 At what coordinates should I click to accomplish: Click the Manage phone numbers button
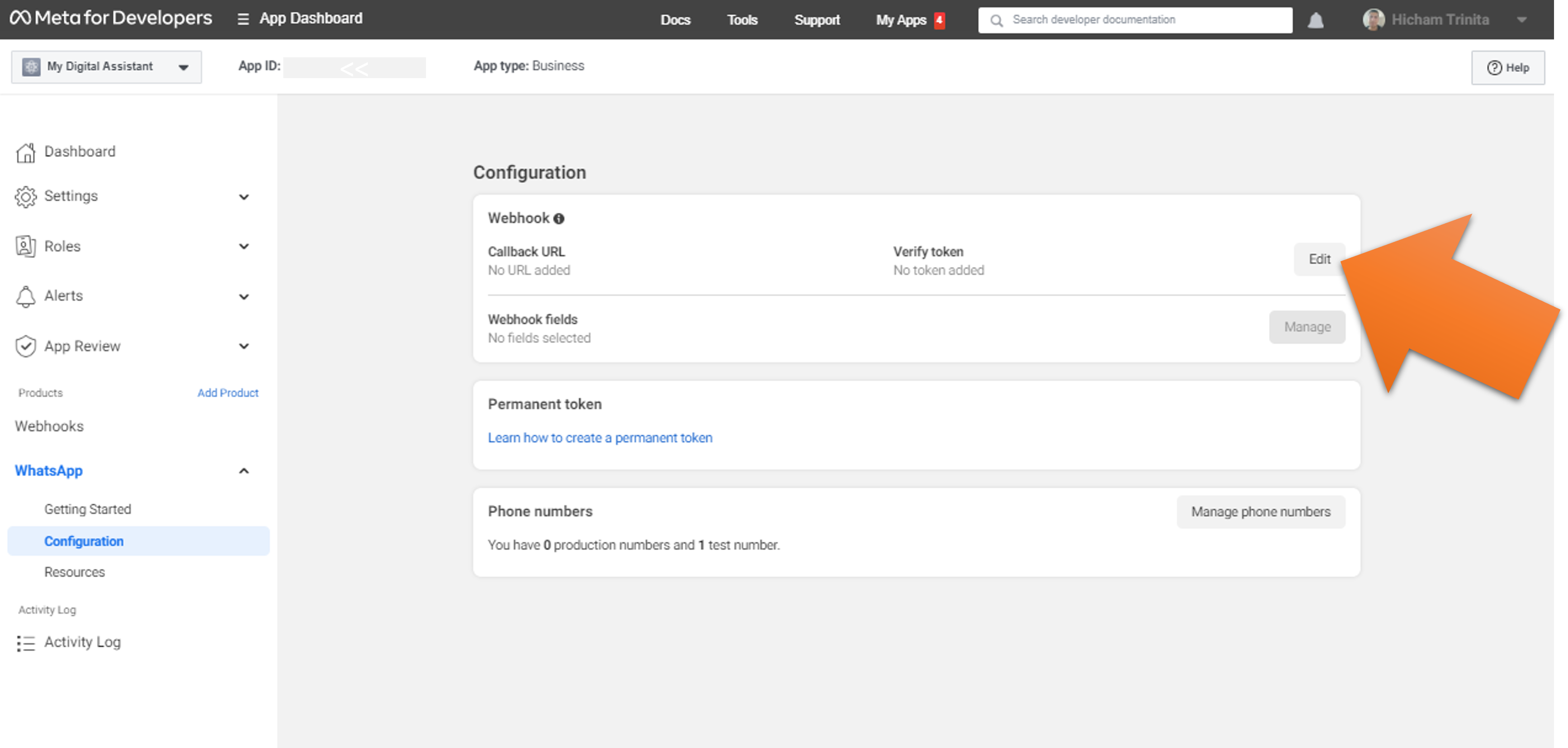point(1261,512)
